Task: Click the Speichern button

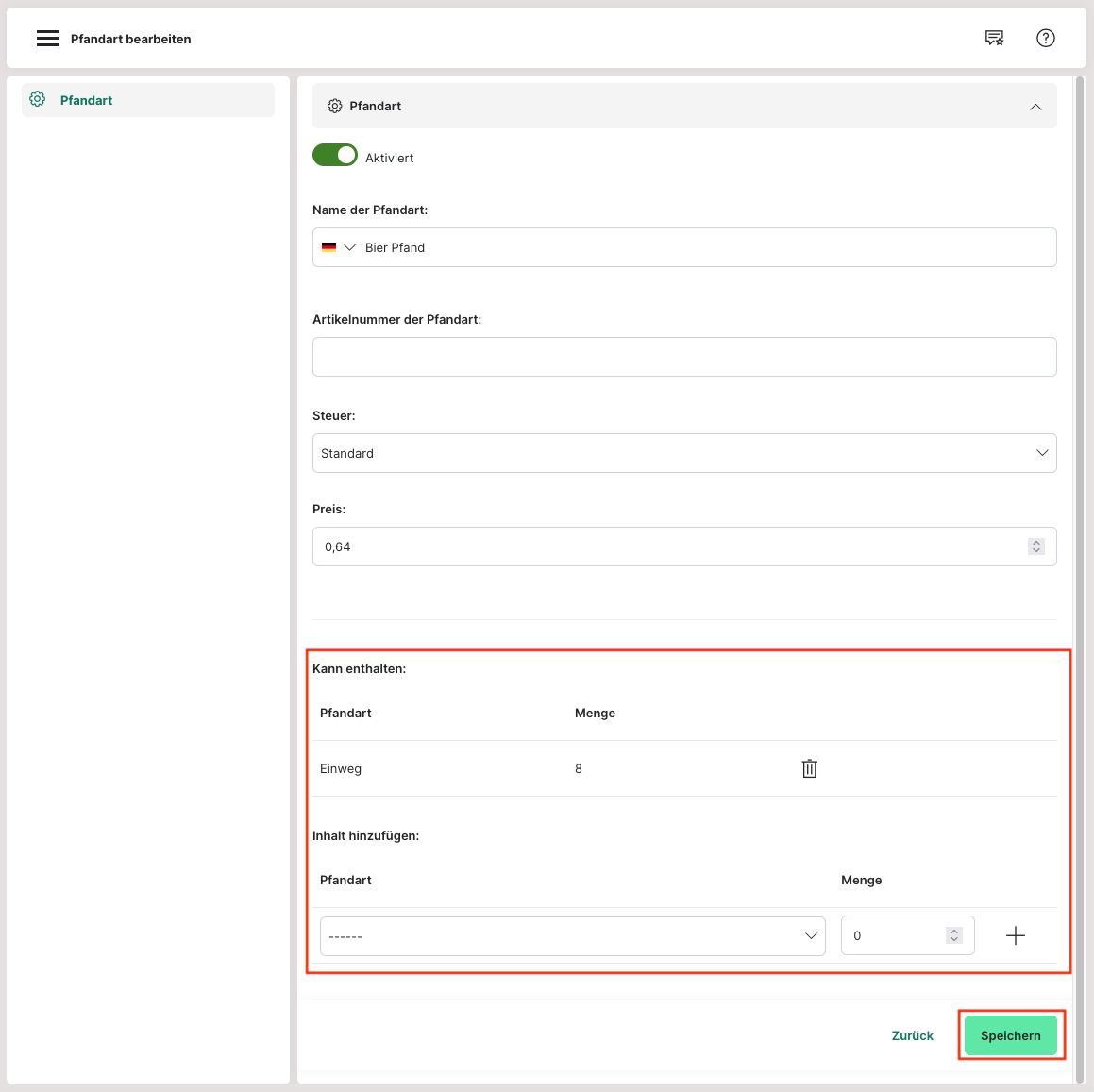Action: pos(1010,1035)
